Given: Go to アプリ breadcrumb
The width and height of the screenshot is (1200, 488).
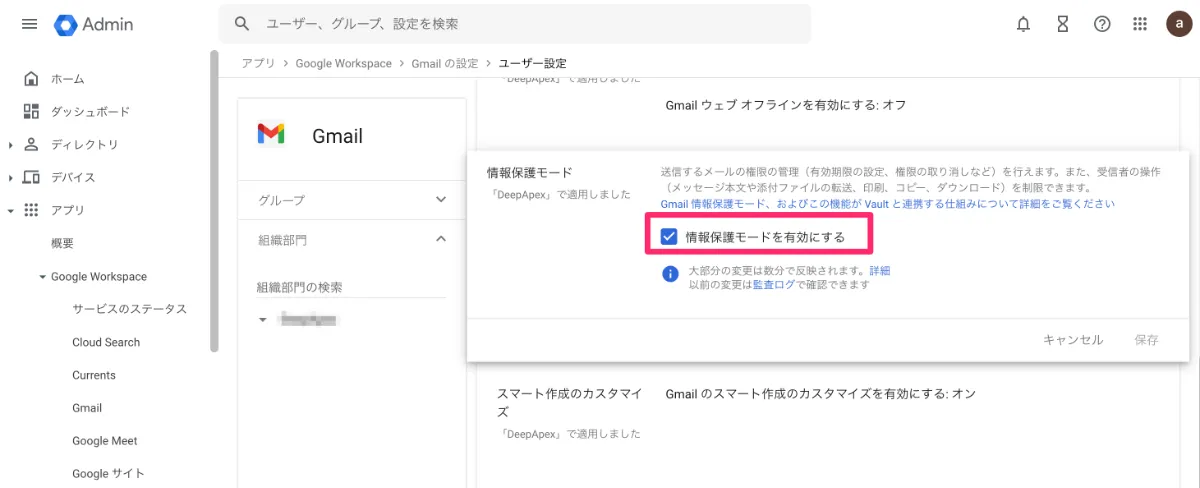Looking at the screenshot, I should (x=258, y=63).
